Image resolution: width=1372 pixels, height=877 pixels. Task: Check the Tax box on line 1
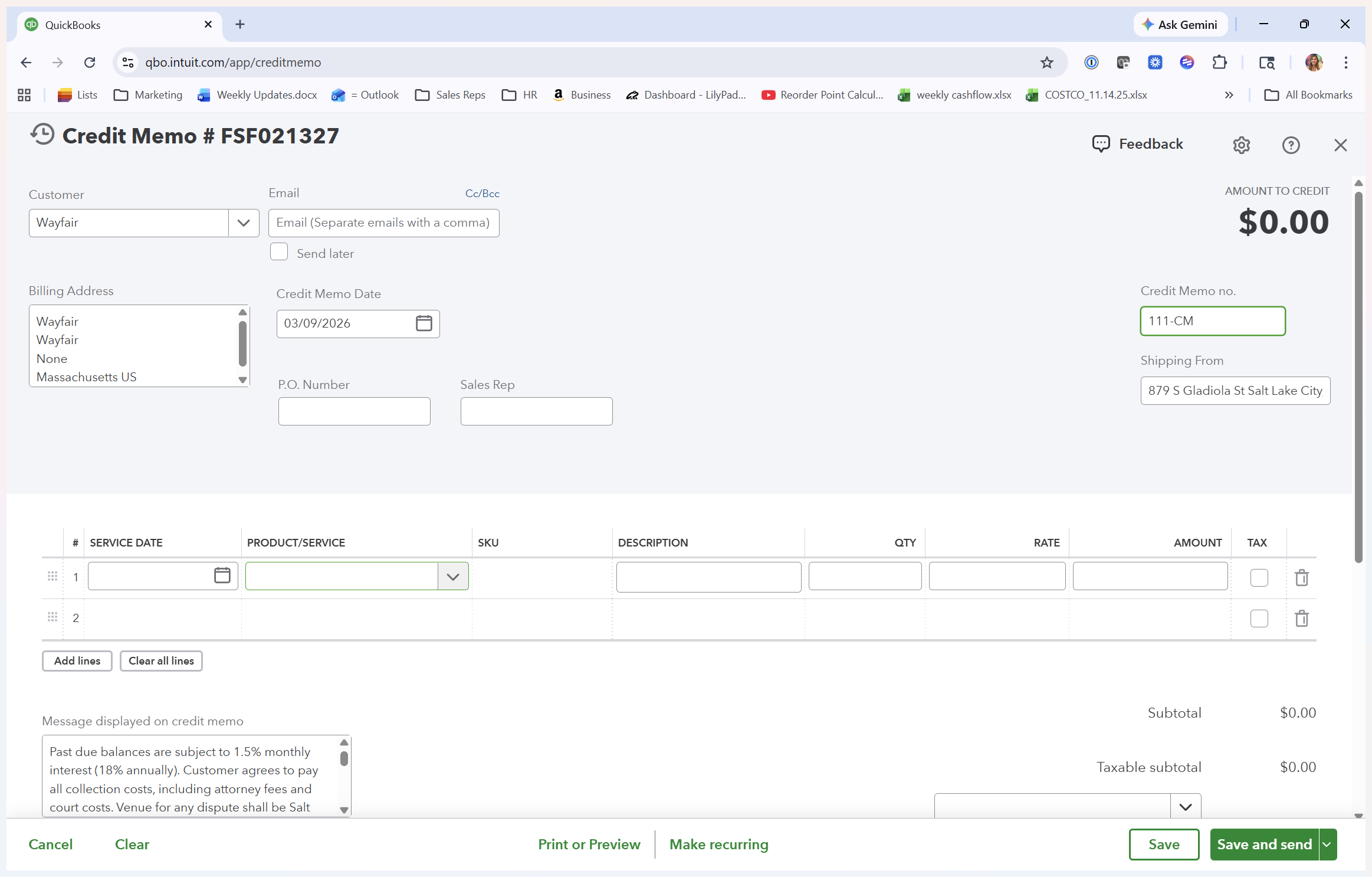[1259, 577]
